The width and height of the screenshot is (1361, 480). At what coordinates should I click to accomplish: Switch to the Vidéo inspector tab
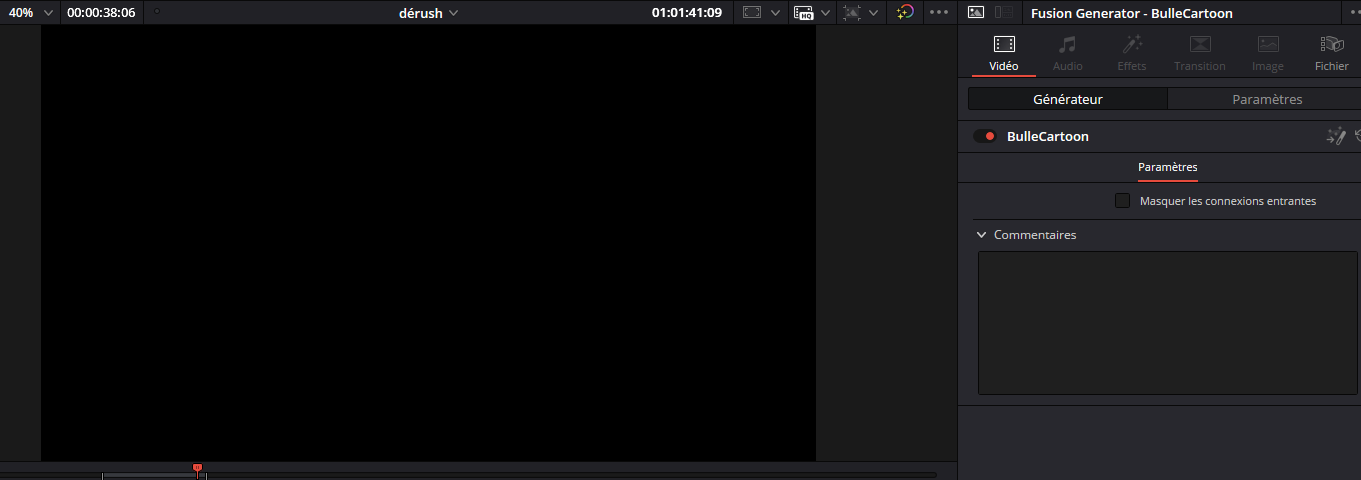1004,54
